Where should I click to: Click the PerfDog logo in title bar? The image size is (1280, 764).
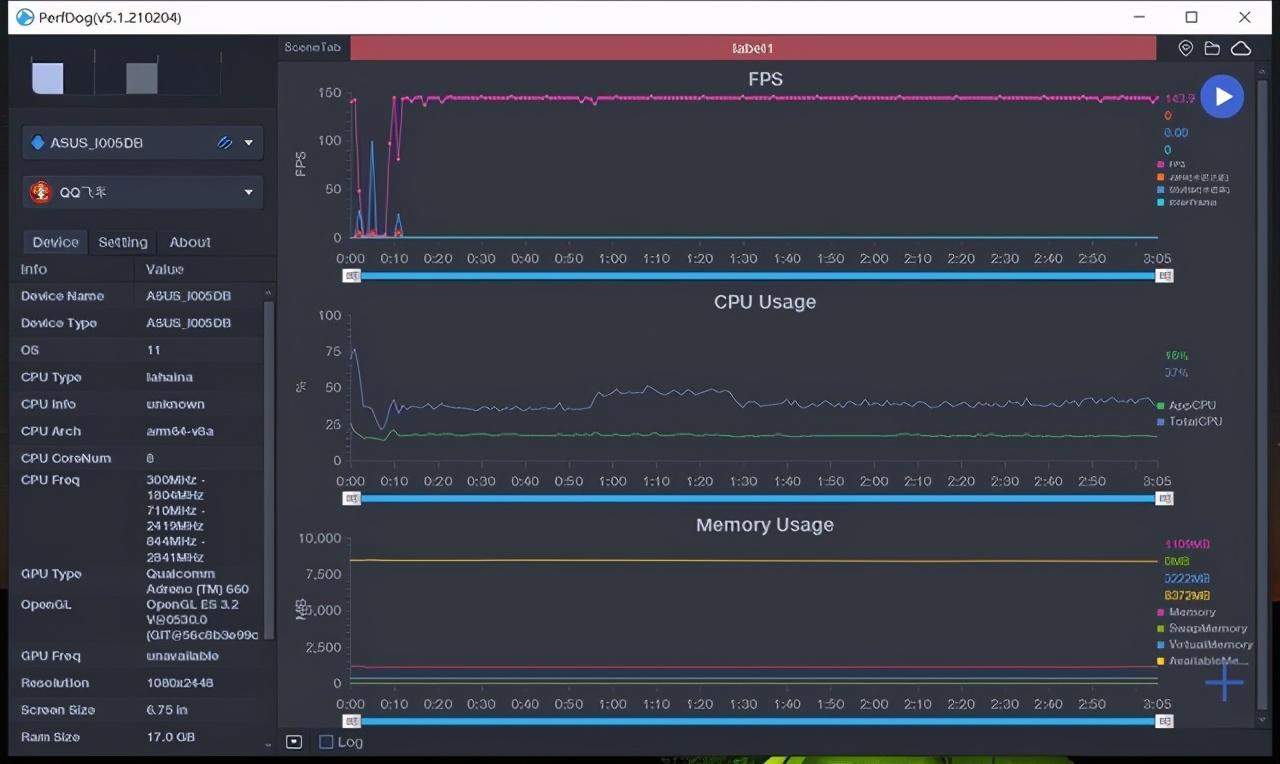[x=25, y=17]
